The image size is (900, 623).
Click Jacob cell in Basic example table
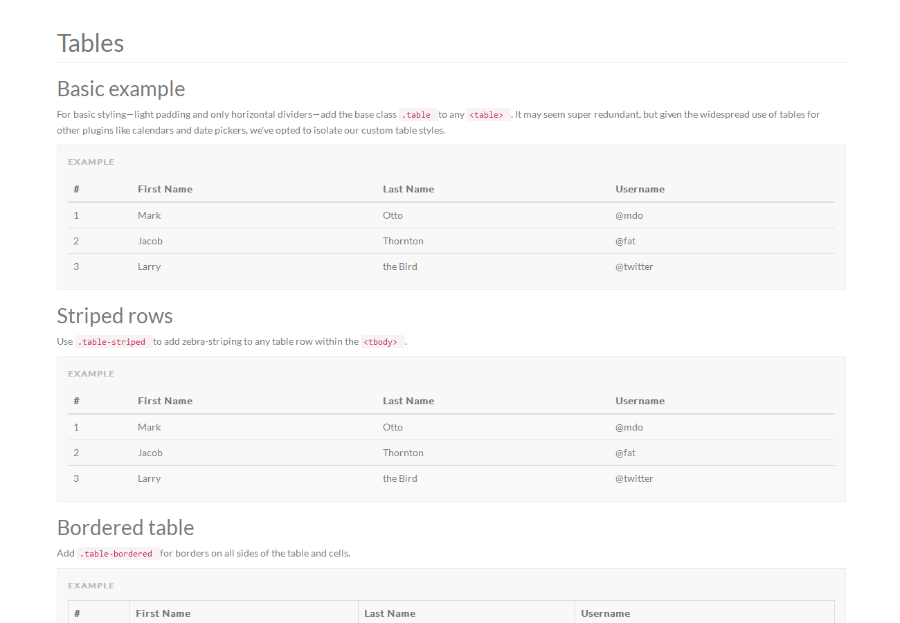[x=150, y=241]
